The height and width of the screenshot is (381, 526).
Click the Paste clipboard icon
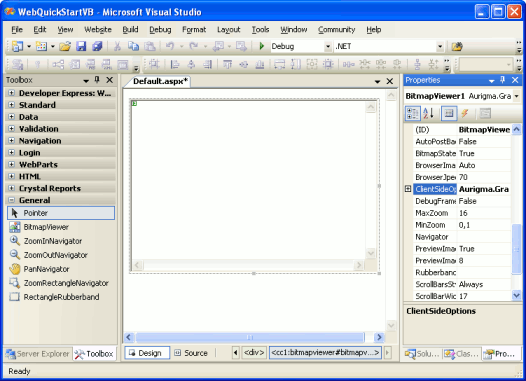click(150, 46)
